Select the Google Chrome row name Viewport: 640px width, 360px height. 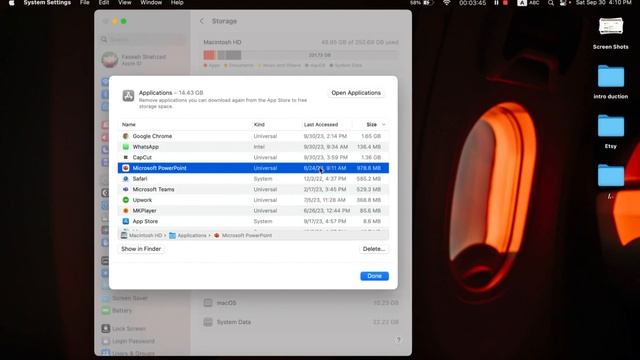pyautogui.click(x=152, y=136)
